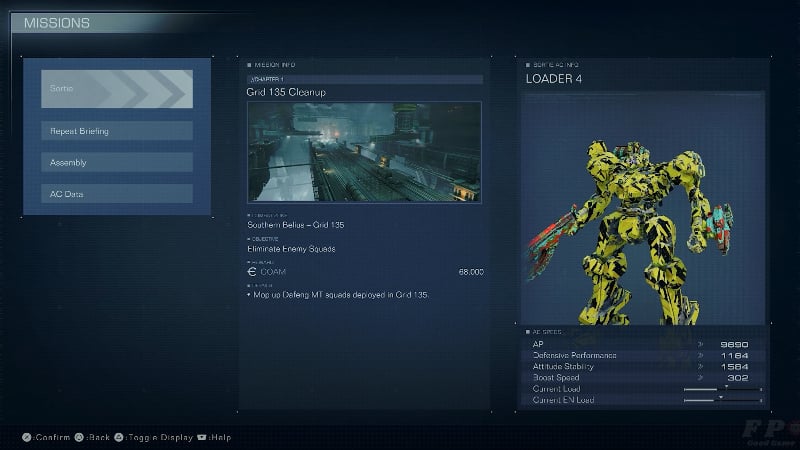Click the Back button prompt icon

coord(79,437)
